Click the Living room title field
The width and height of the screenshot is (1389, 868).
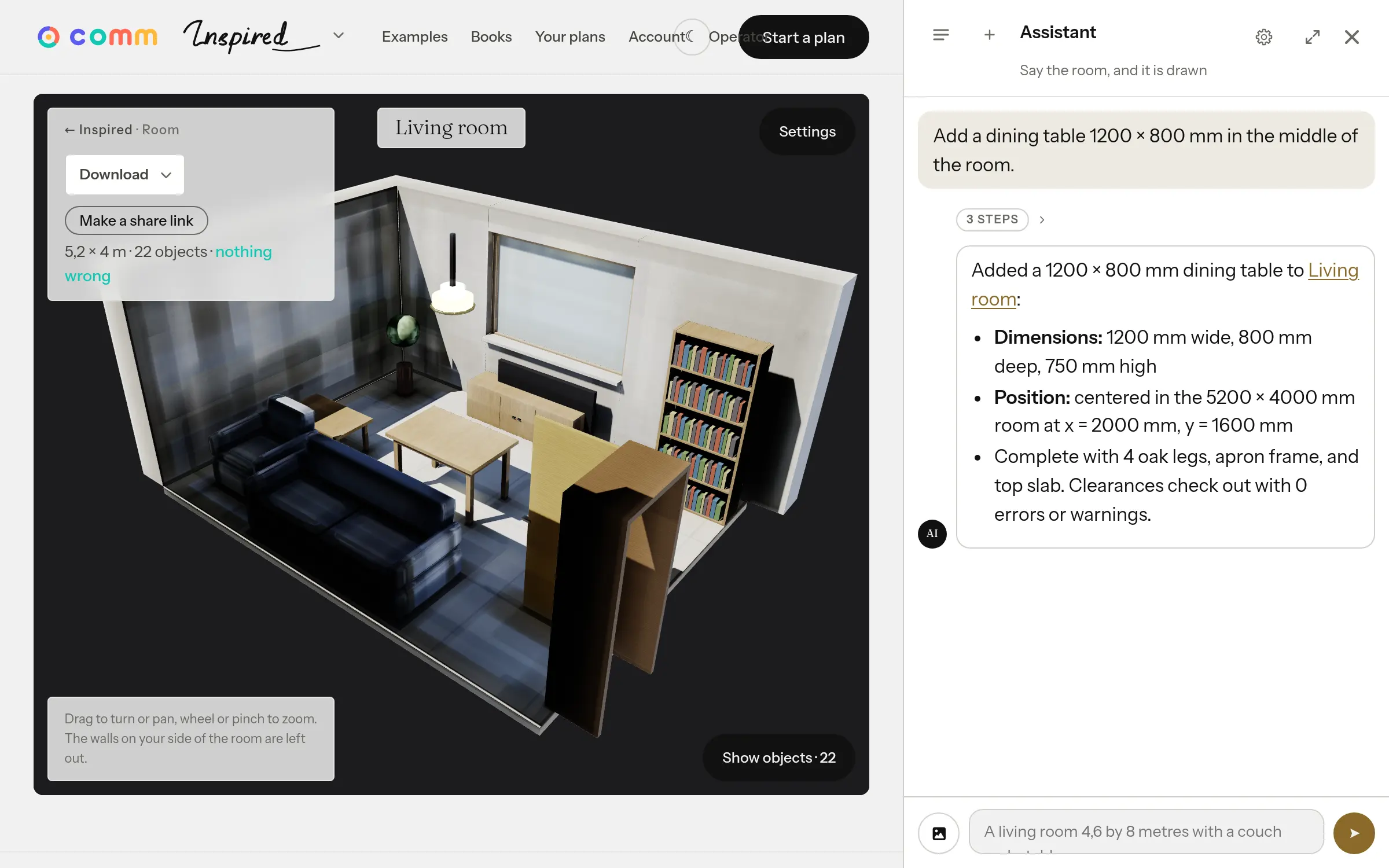pos(451,128)
